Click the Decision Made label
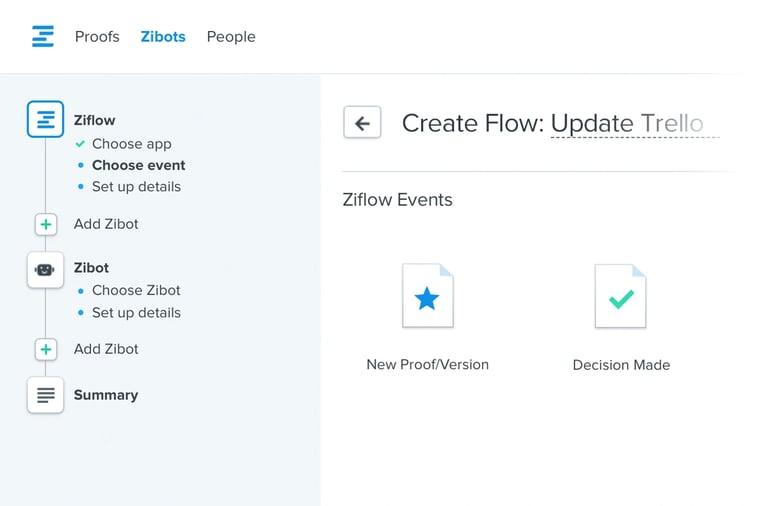Viewport: 760px width, 506px height. tap(621, 365)
